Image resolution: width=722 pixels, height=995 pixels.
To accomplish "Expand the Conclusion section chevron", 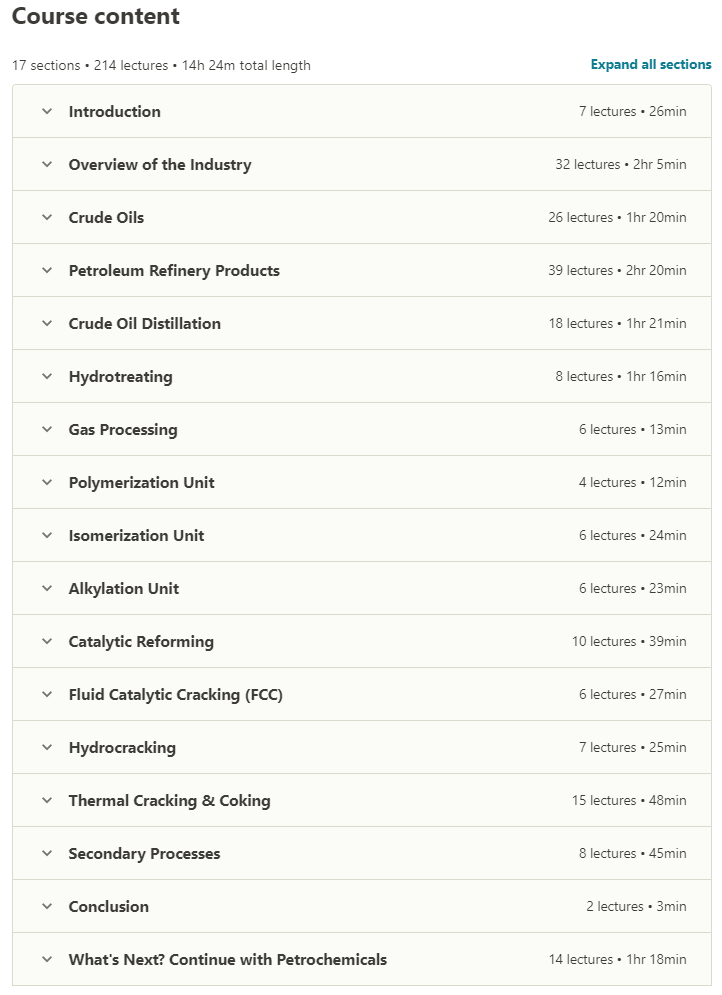I will coord(46,907).
